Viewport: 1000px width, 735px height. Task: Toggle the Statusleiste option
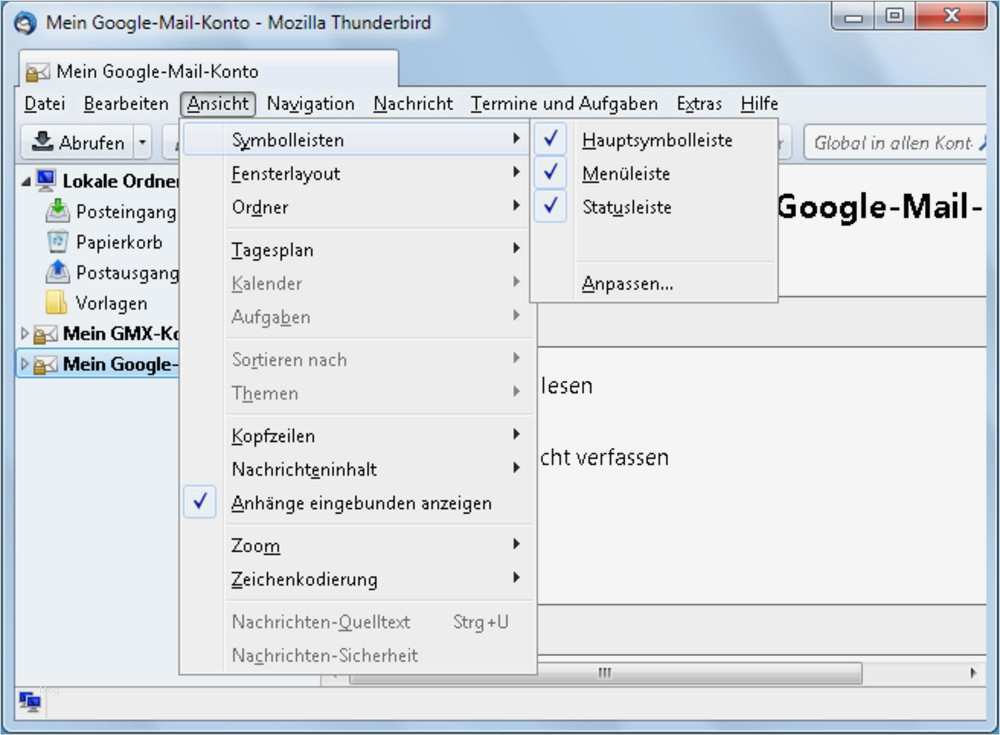(654, 207)
